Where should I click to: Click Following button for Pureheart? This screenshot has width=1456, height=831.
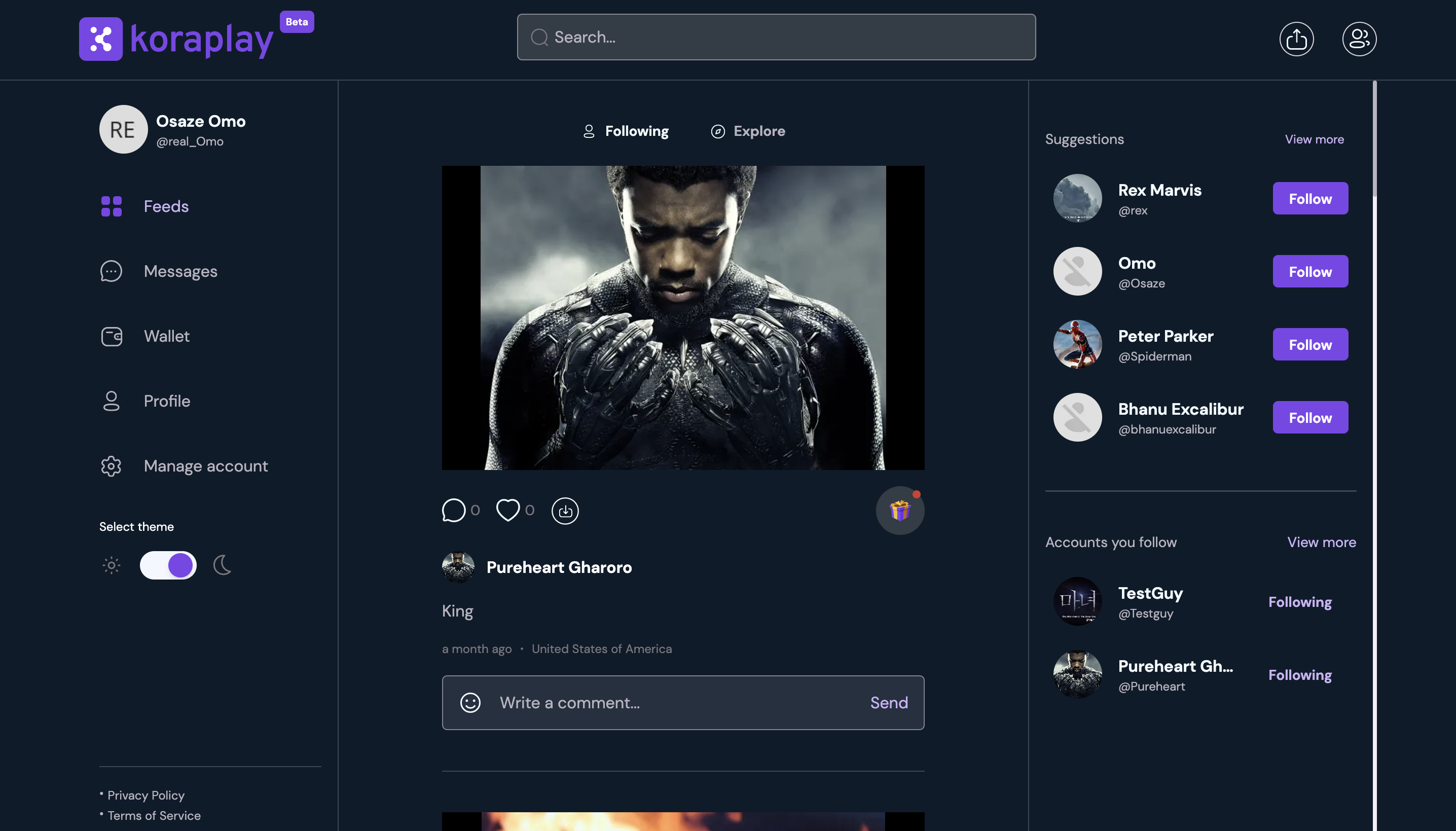click(1300, 675)
